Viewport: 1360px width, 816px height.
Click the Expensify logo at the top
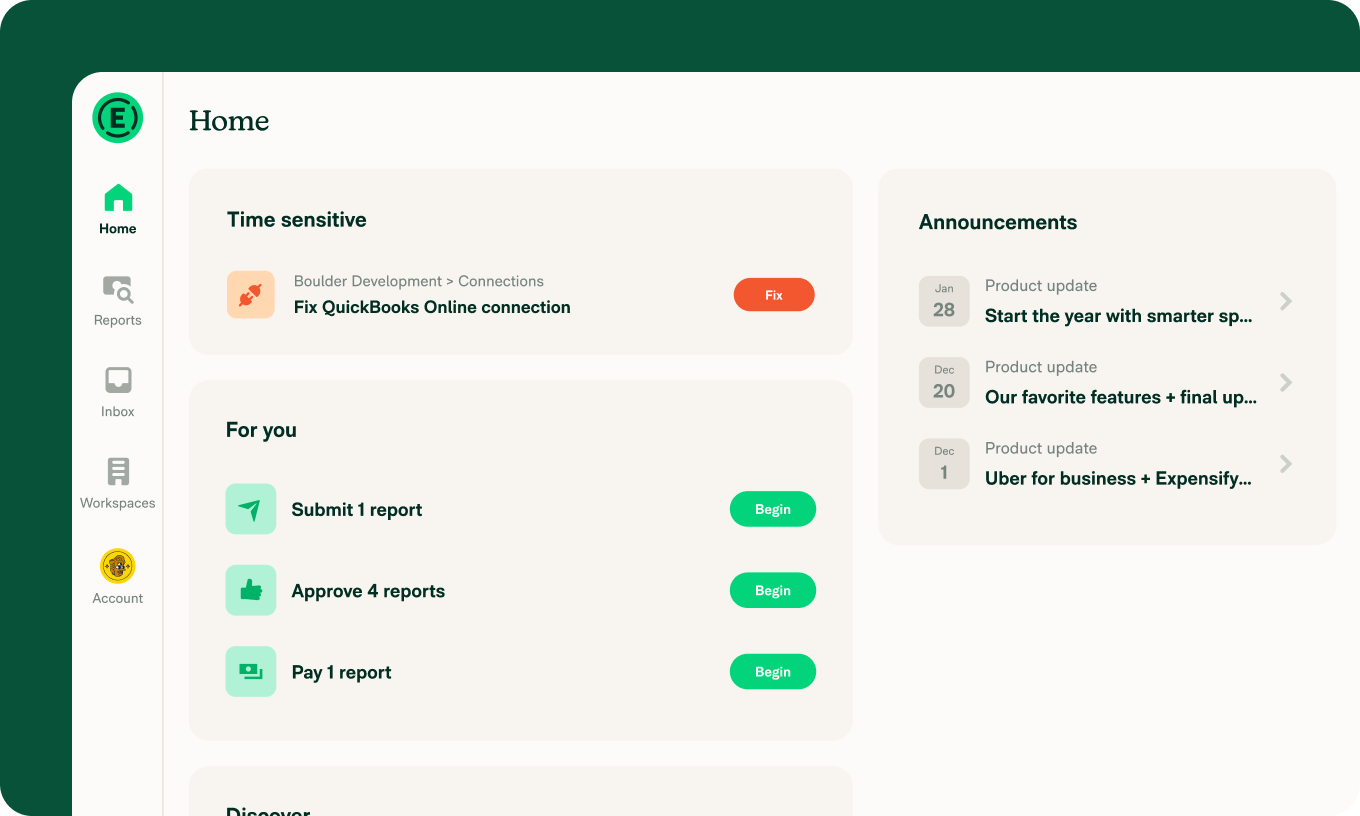tap(117, 117)
